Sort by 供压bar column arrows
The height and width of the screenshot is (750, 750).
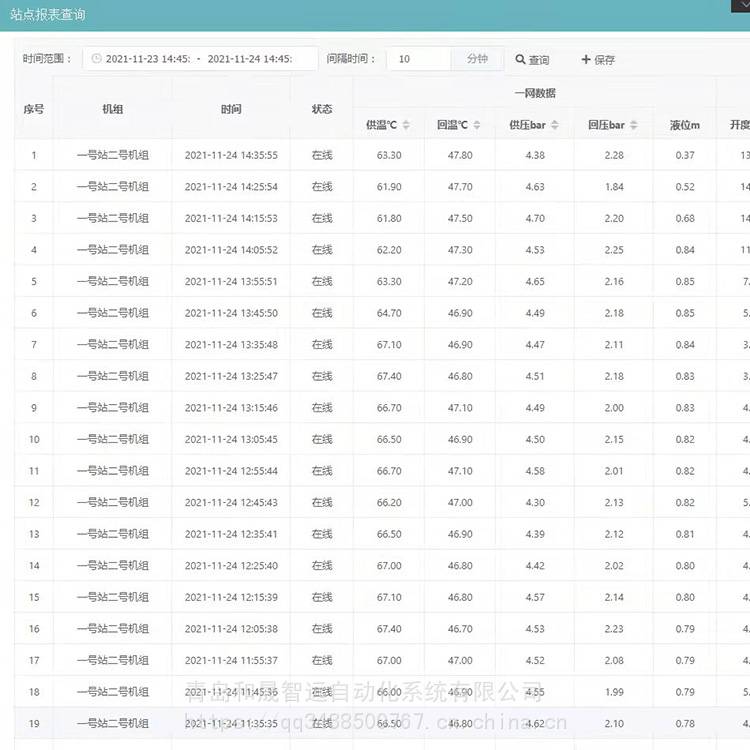click(x=555, y=125)
